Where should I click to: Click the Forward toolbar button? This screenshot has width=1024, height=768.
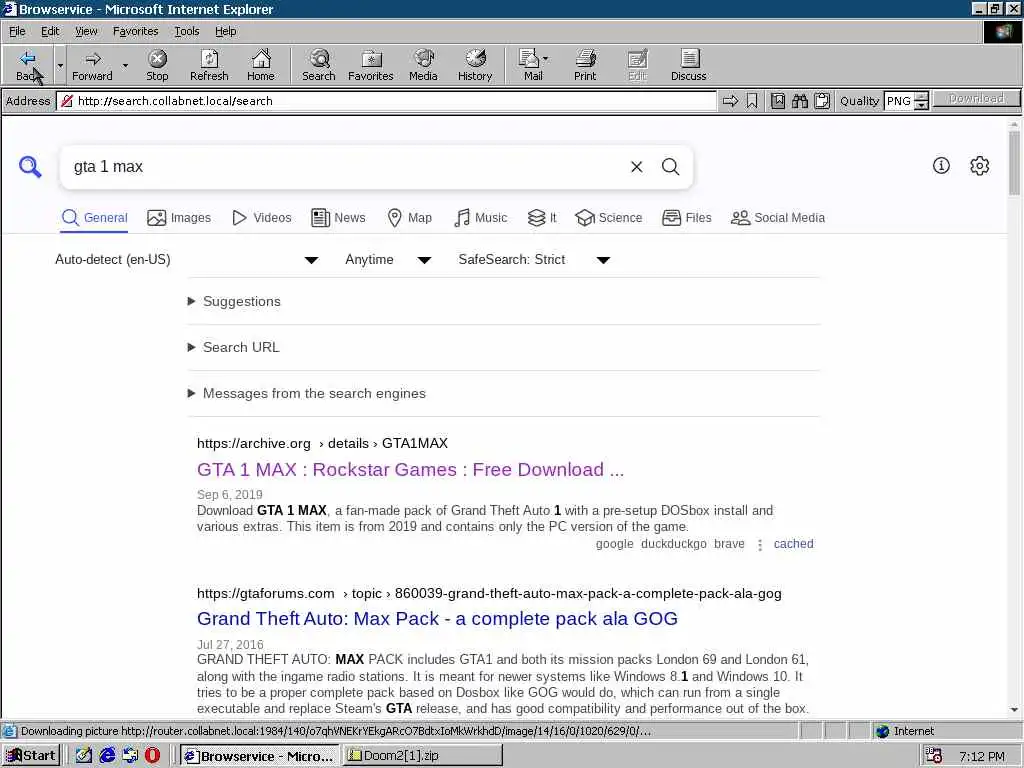click(x=92, y=65)
